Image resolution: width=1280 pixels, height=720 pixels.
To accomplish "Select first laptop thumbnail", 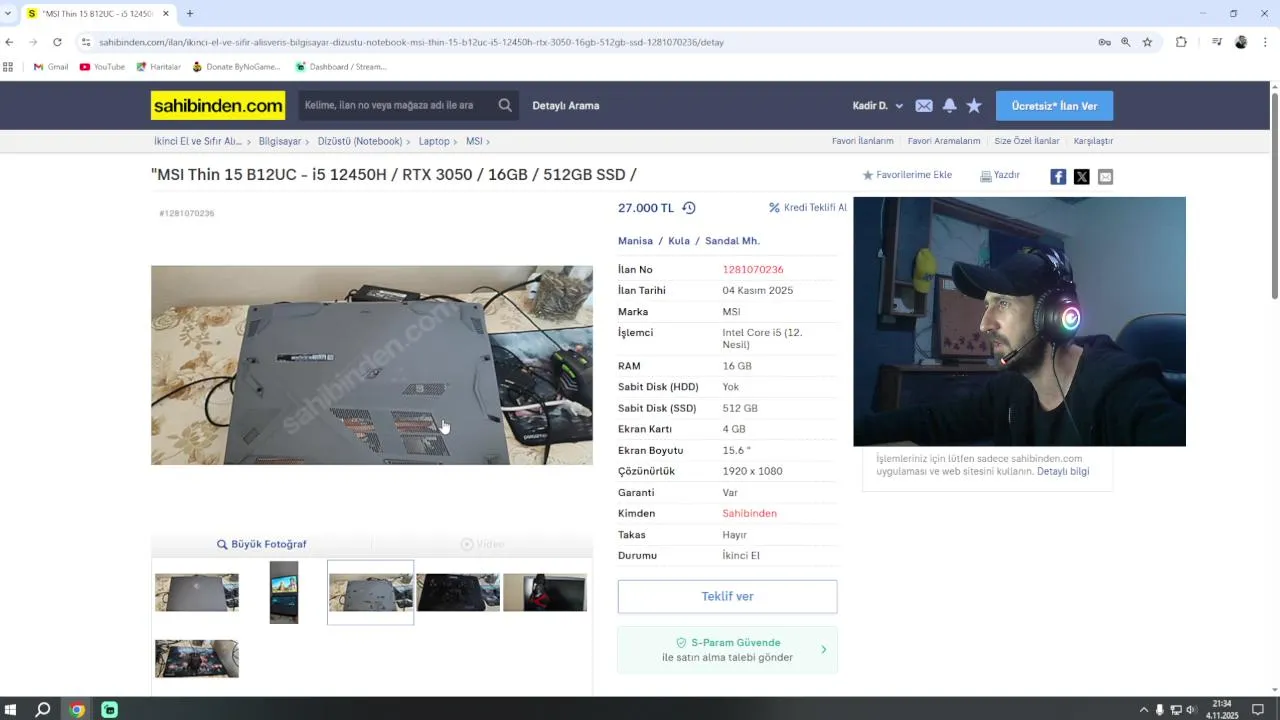I will [x=197, y=592].
